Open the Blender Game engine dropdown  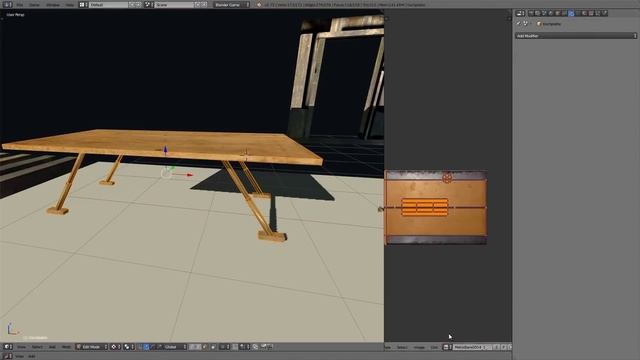click(x=231, y=4)
